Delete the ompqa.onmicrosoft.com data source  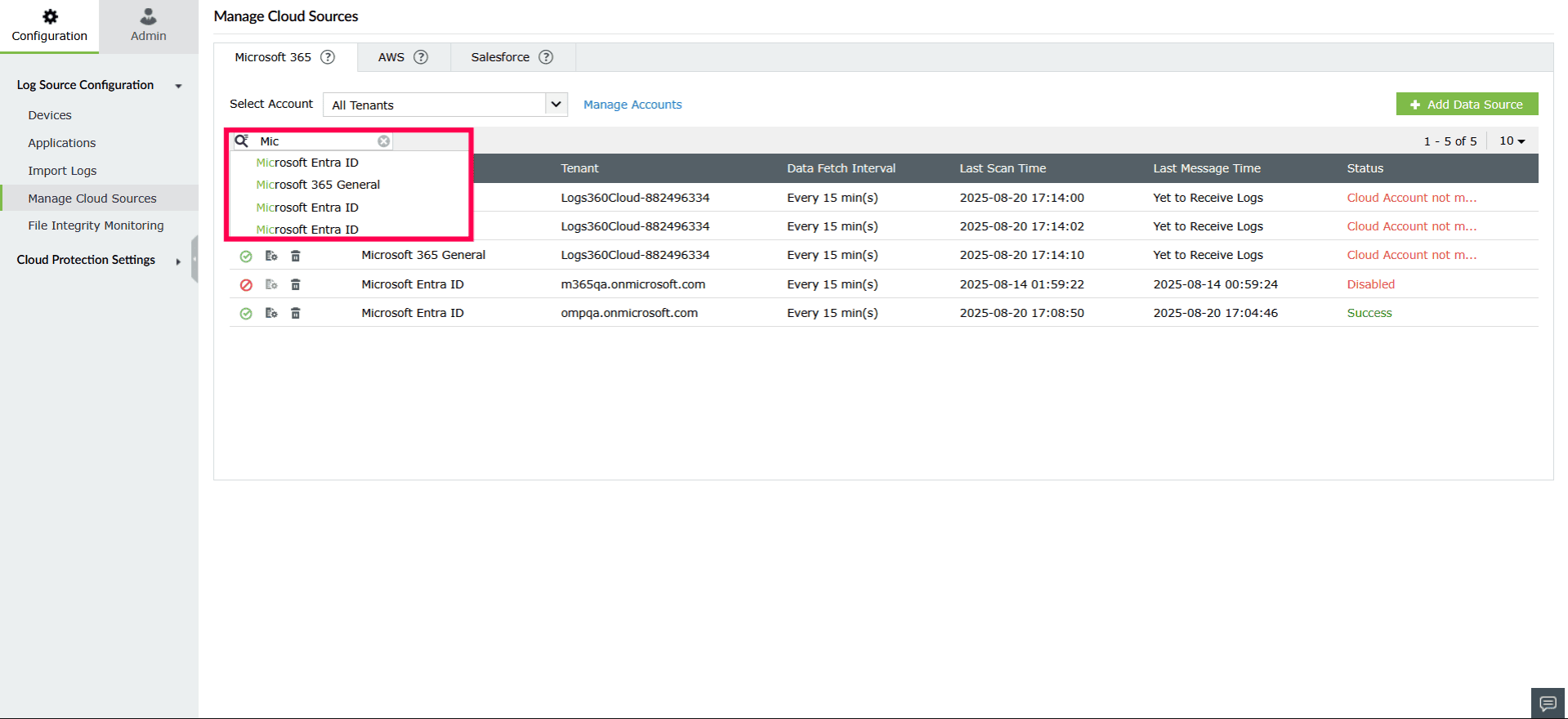[x=296, y=313]
